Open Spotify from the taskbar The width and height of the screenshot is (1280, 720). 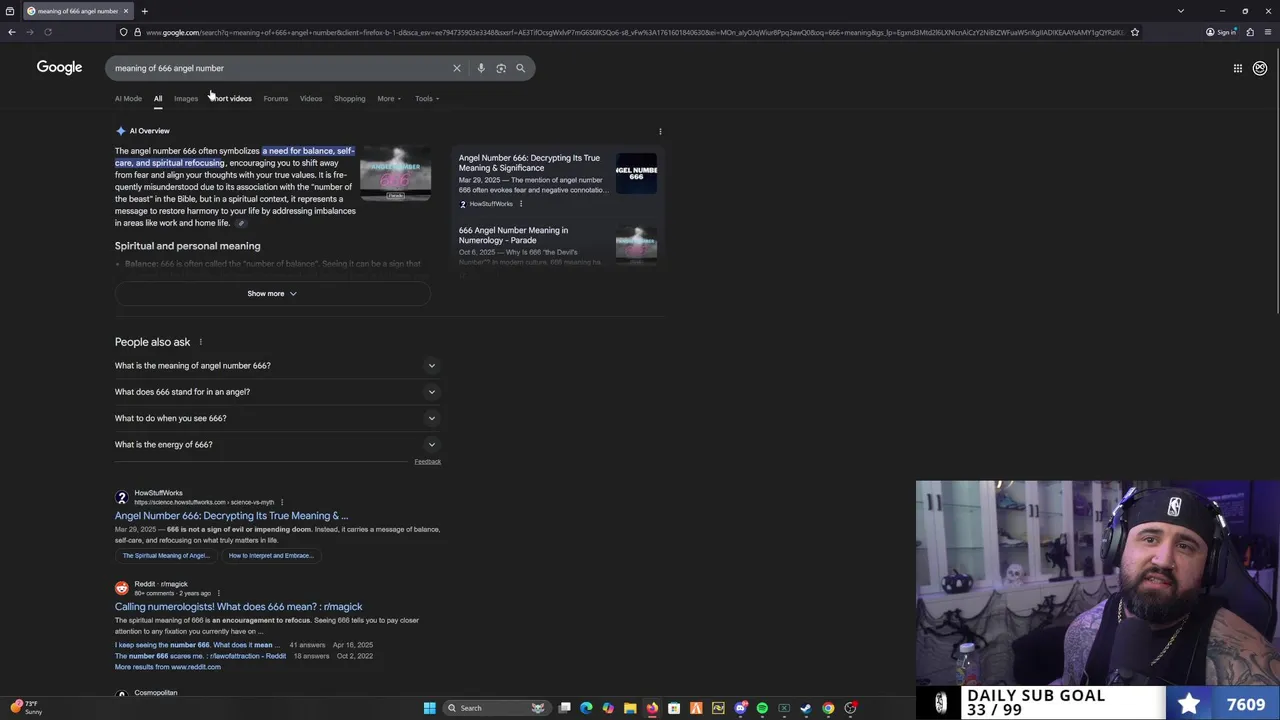point(762,708)
